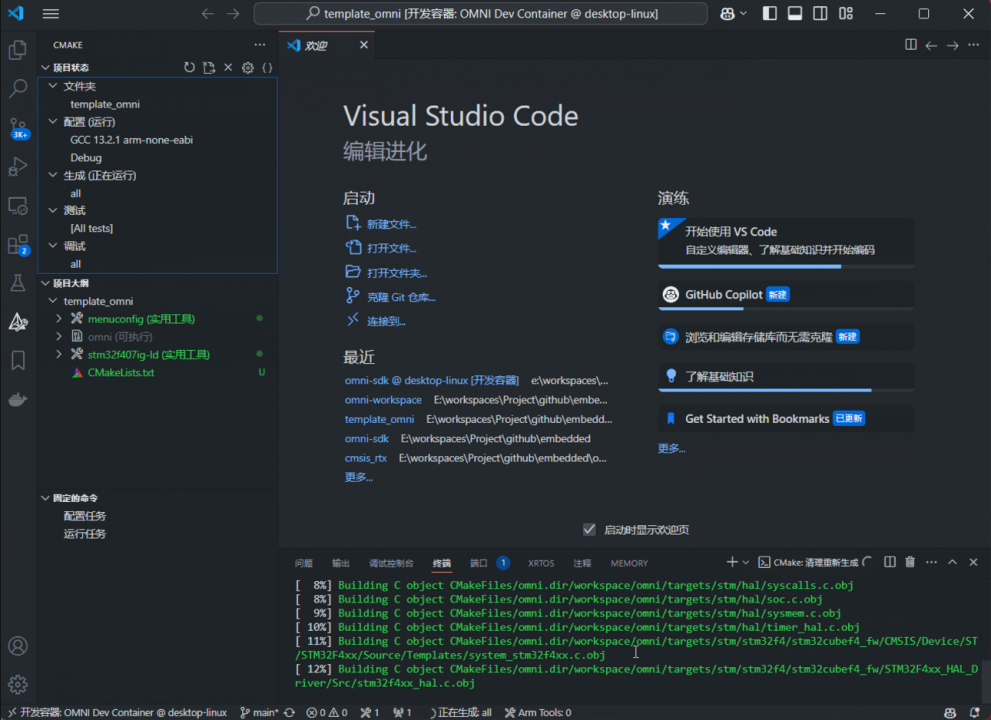This screenshot has height=720, width=991.
Task: Open the Docker whale view
Action: (x=18, y=400)
